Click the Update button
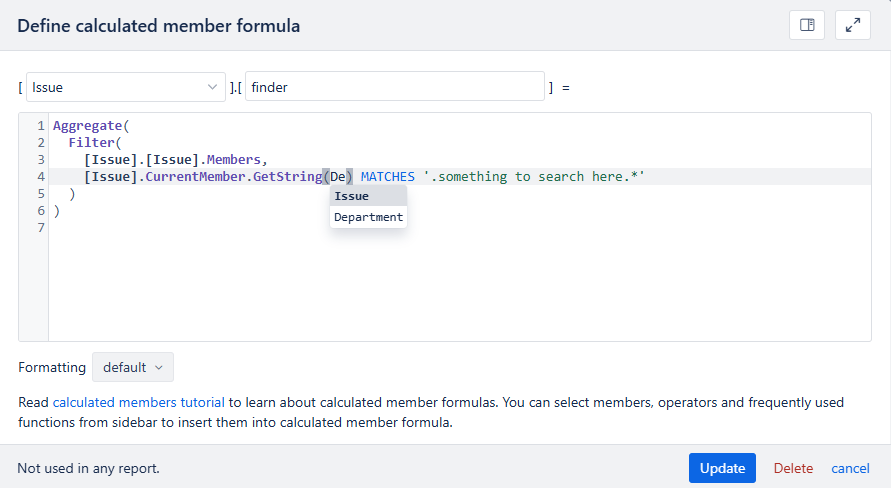This screenshot has height=488, width=891. tap(722, 468)
